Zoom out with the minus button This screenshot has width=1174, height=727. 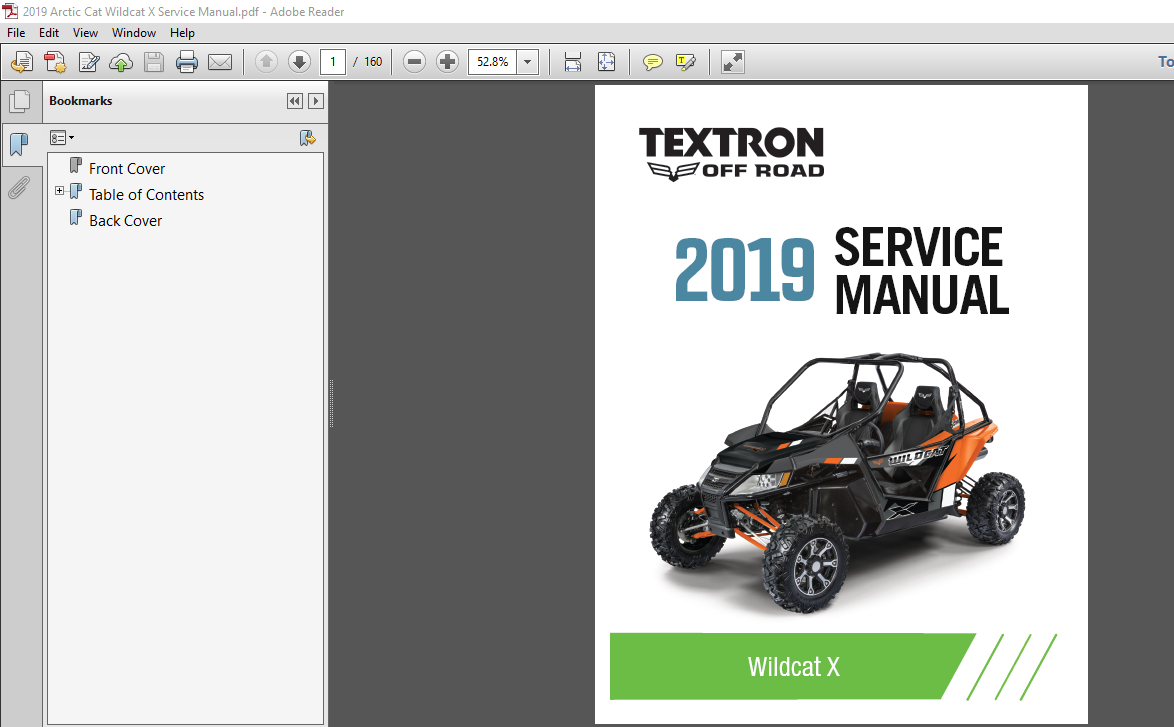pos(414,62)
